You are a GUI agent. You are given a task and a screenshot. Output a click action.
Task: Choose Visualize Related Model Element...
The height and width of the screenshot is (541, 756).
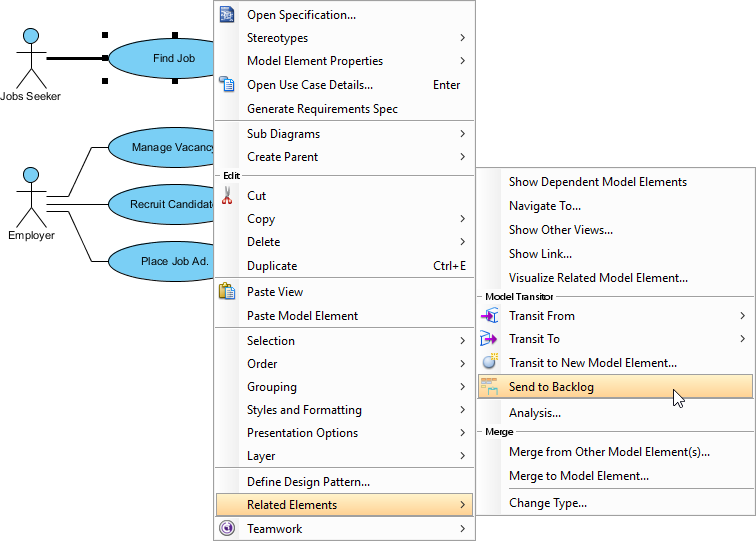[x=615, y=278]
